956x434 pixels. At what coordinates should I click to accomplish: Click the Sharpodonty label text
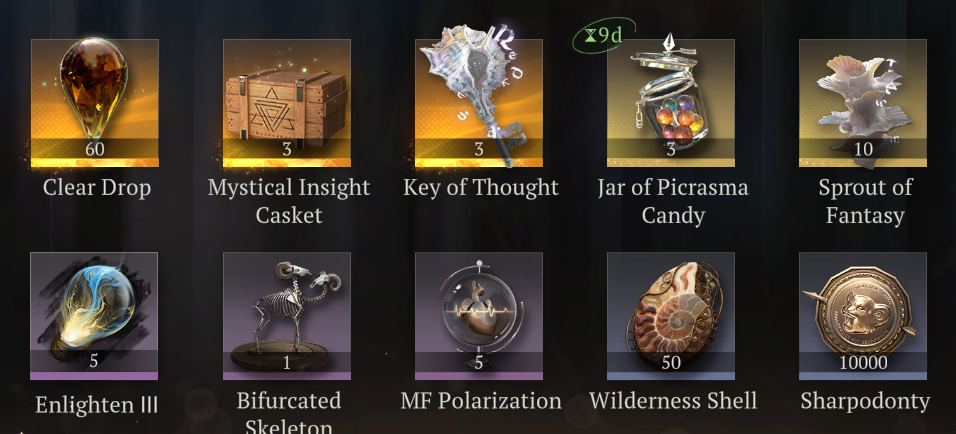(865, 402)
